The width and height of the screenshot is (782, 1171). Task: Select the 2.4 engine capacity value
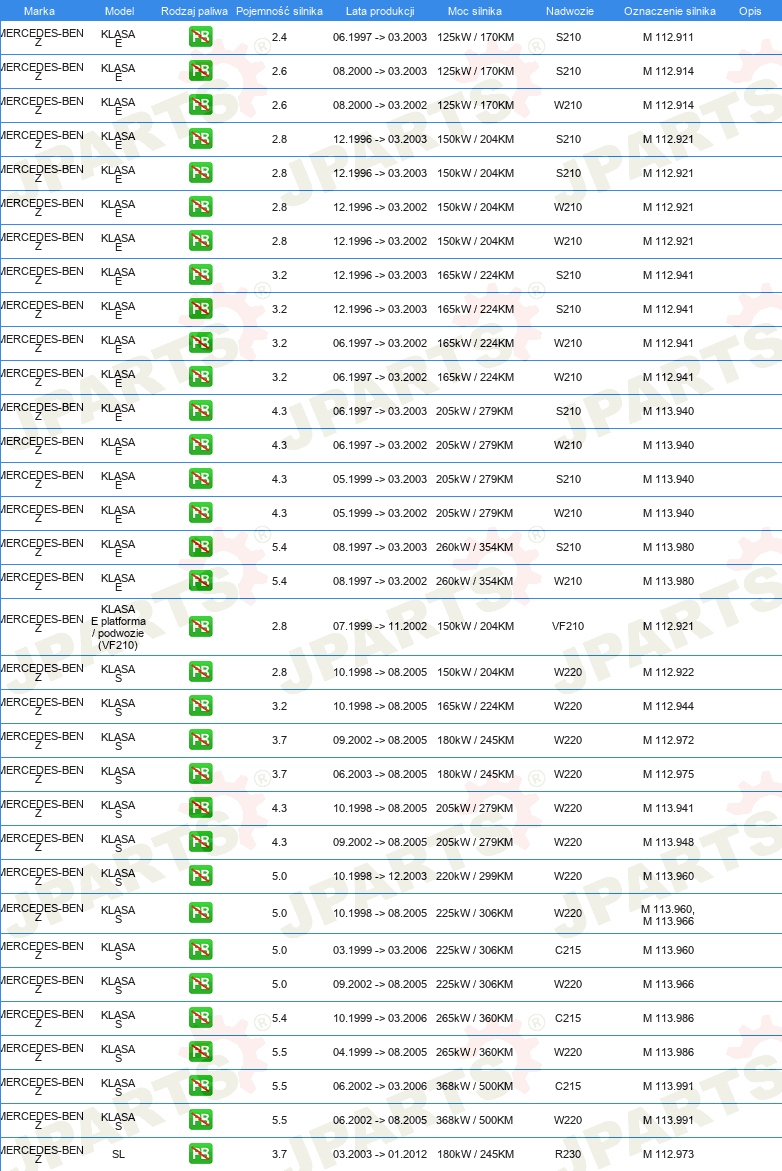[x=279, y=37]
